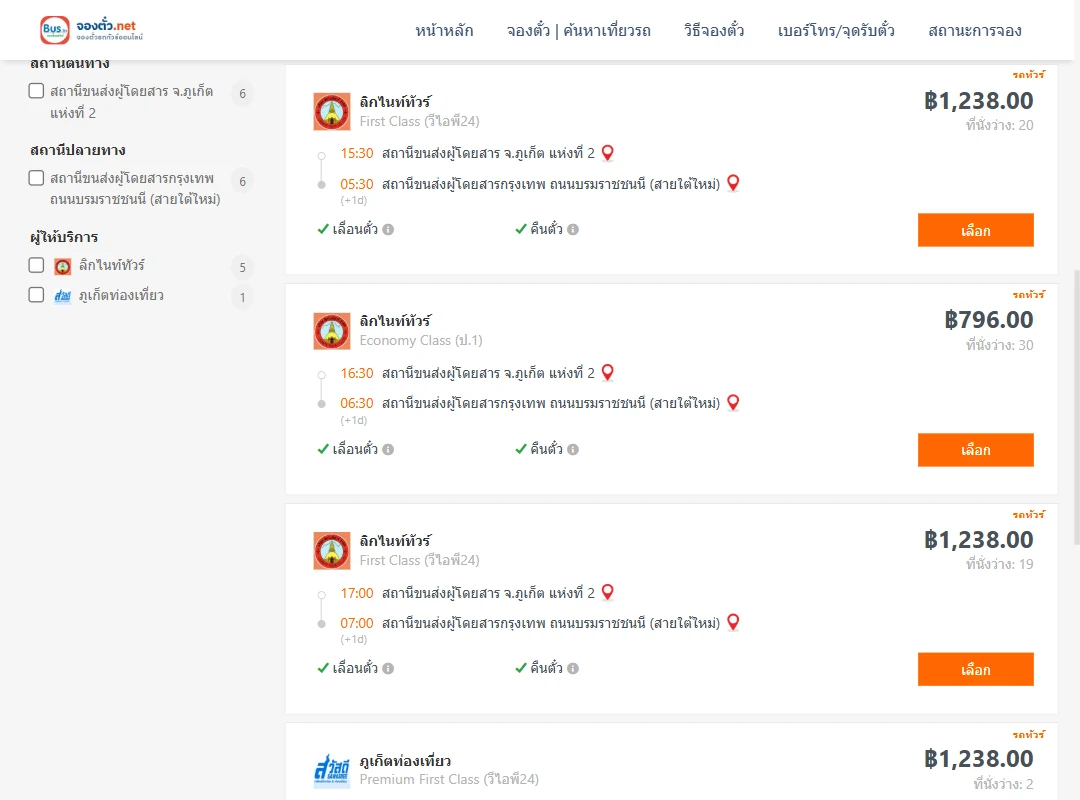Open วิธีจองตั๋ว in the top navigation
Image resolution: width=1080 pixels, height=800 pixels.
pos(714,31)
